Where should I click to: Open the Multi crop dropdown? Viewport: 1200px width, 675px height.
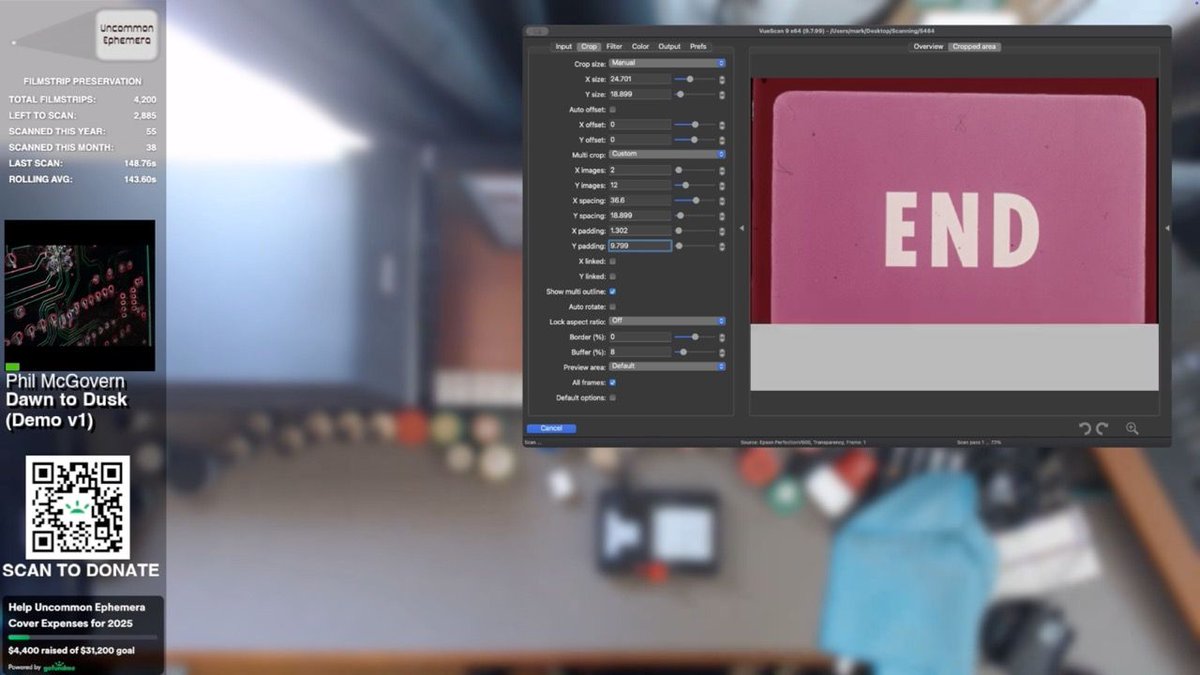pyautogui.click(x=667, y=154)
